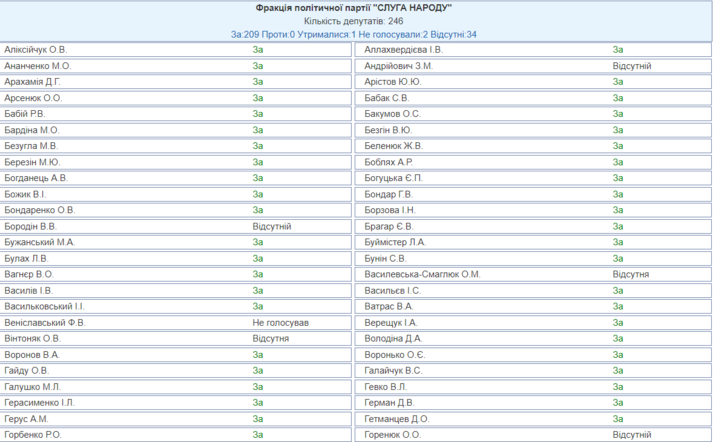Click deputy name Герус А.М.

[x=27, y=419]
